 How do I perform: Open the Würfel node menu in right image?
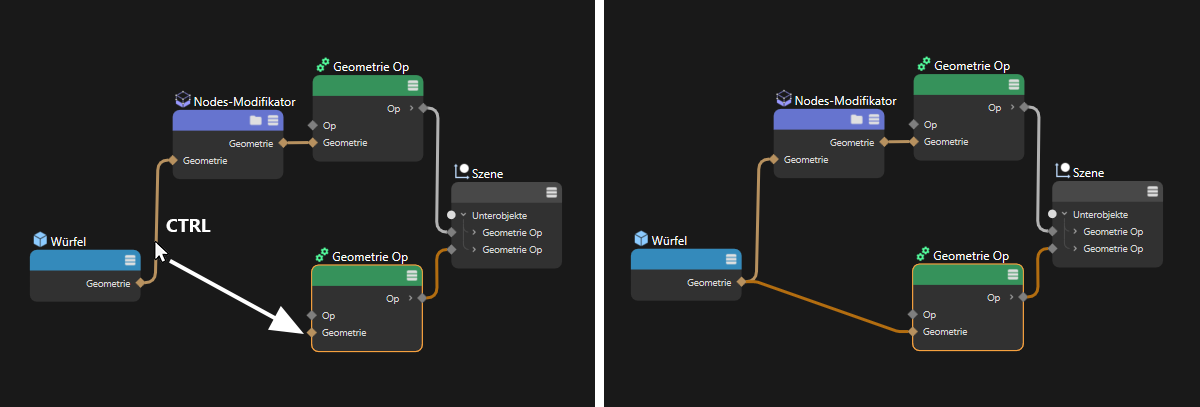tap(731, 261)
